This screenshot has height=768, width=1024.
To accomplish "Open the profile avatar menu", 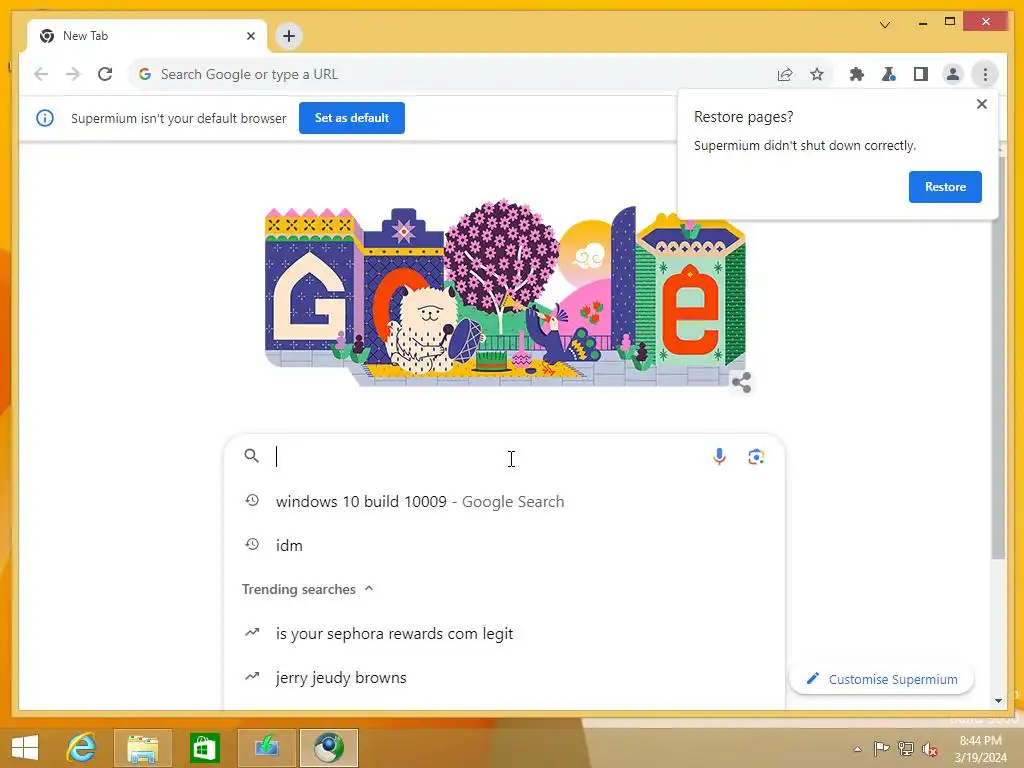I will pos(953,74).
